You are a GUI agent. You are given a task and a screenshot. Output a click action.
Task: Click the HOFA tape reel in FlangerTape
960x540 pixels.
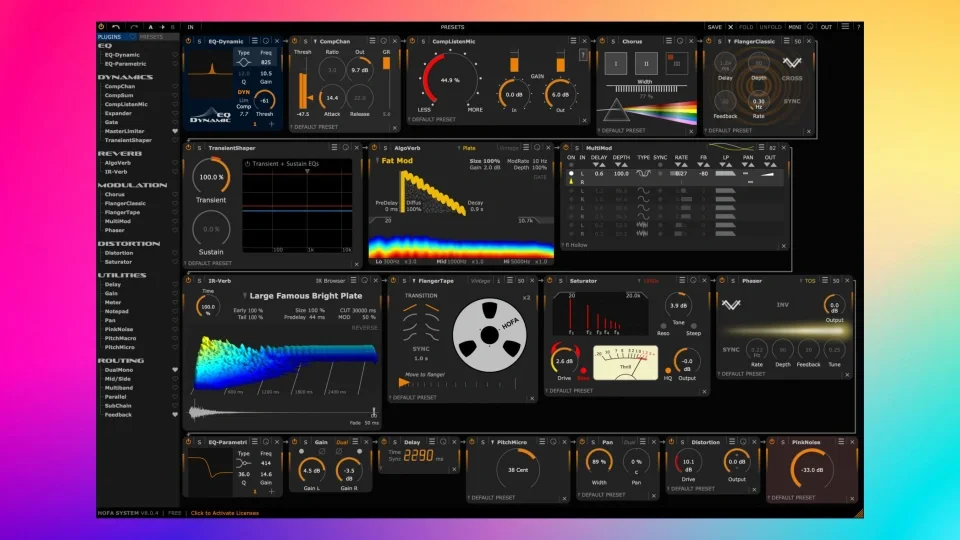[x=489, y=335]
